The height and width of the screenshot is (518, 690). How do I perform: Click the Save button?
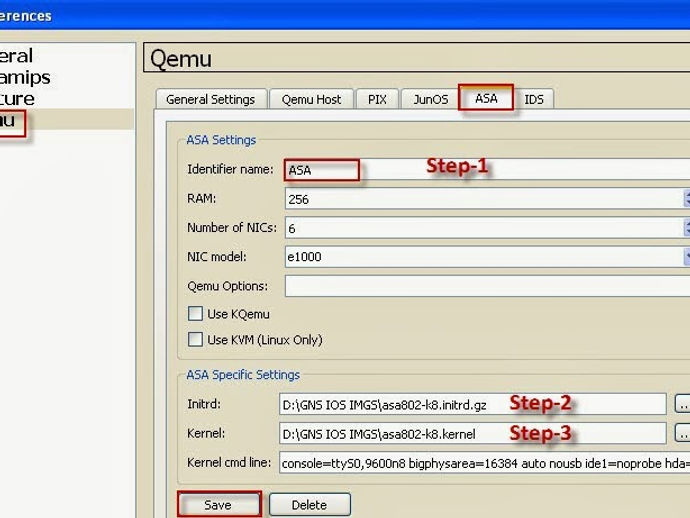click(219, 504)
